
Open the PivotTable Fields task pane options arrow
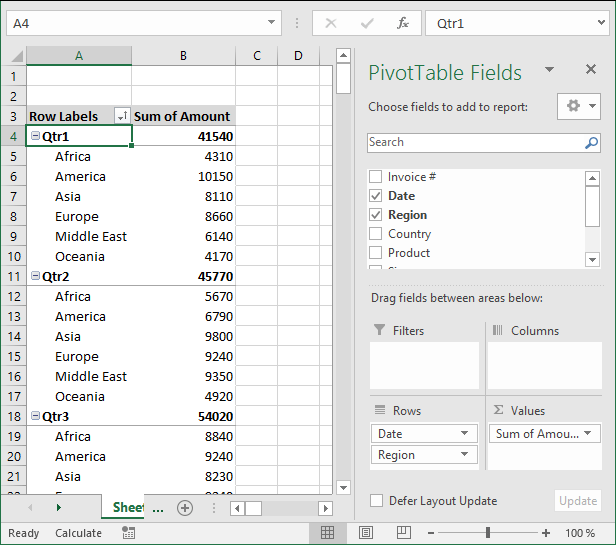tap(549, 70)
